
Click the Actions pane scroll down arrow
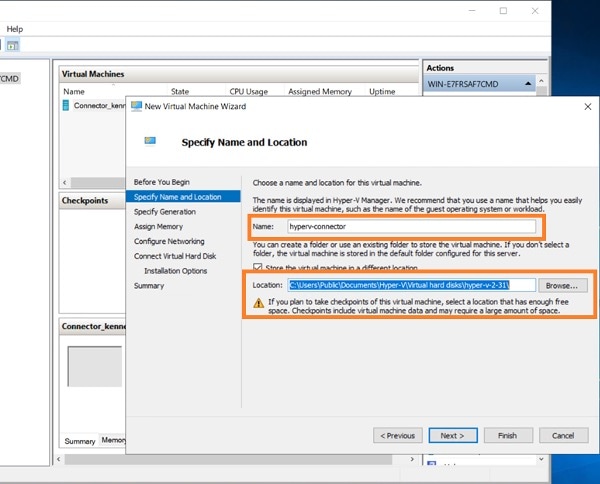click(541, 459)
